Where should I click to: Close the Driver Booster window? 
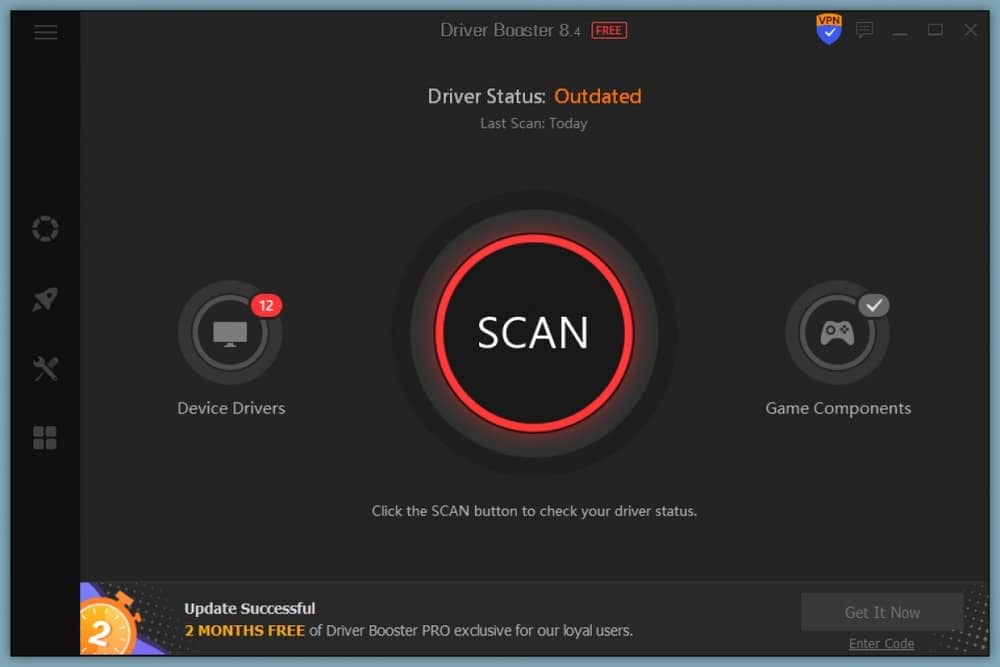(970, 30)
